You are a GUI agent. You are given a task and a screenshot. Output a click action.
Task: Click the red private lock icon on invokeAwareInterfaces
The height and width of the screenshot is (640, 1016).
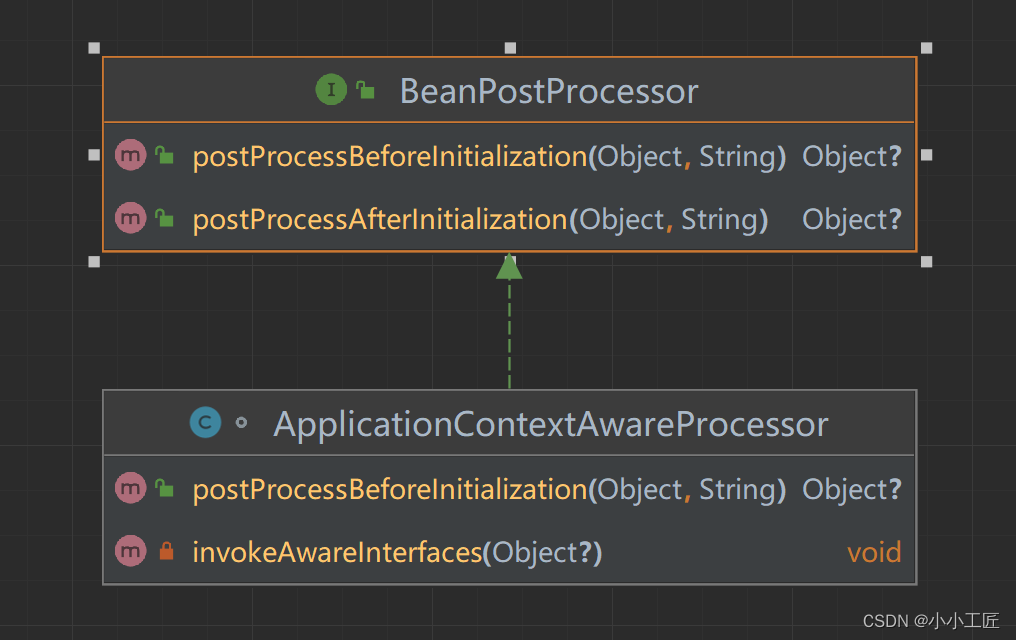pos(166,551)
